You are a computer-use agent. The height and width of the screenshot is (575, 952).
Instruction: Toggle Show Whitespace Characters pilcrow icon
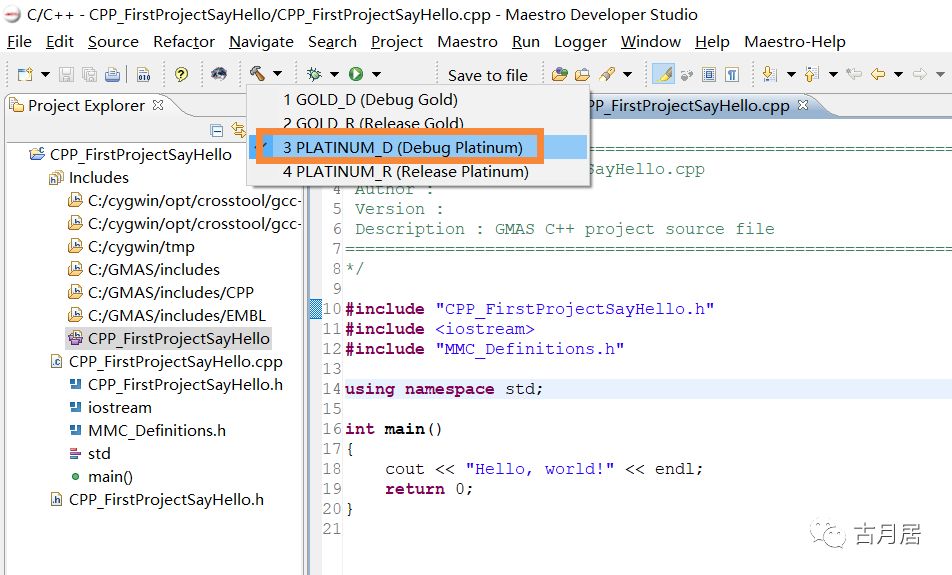click(x=732, y=74)
